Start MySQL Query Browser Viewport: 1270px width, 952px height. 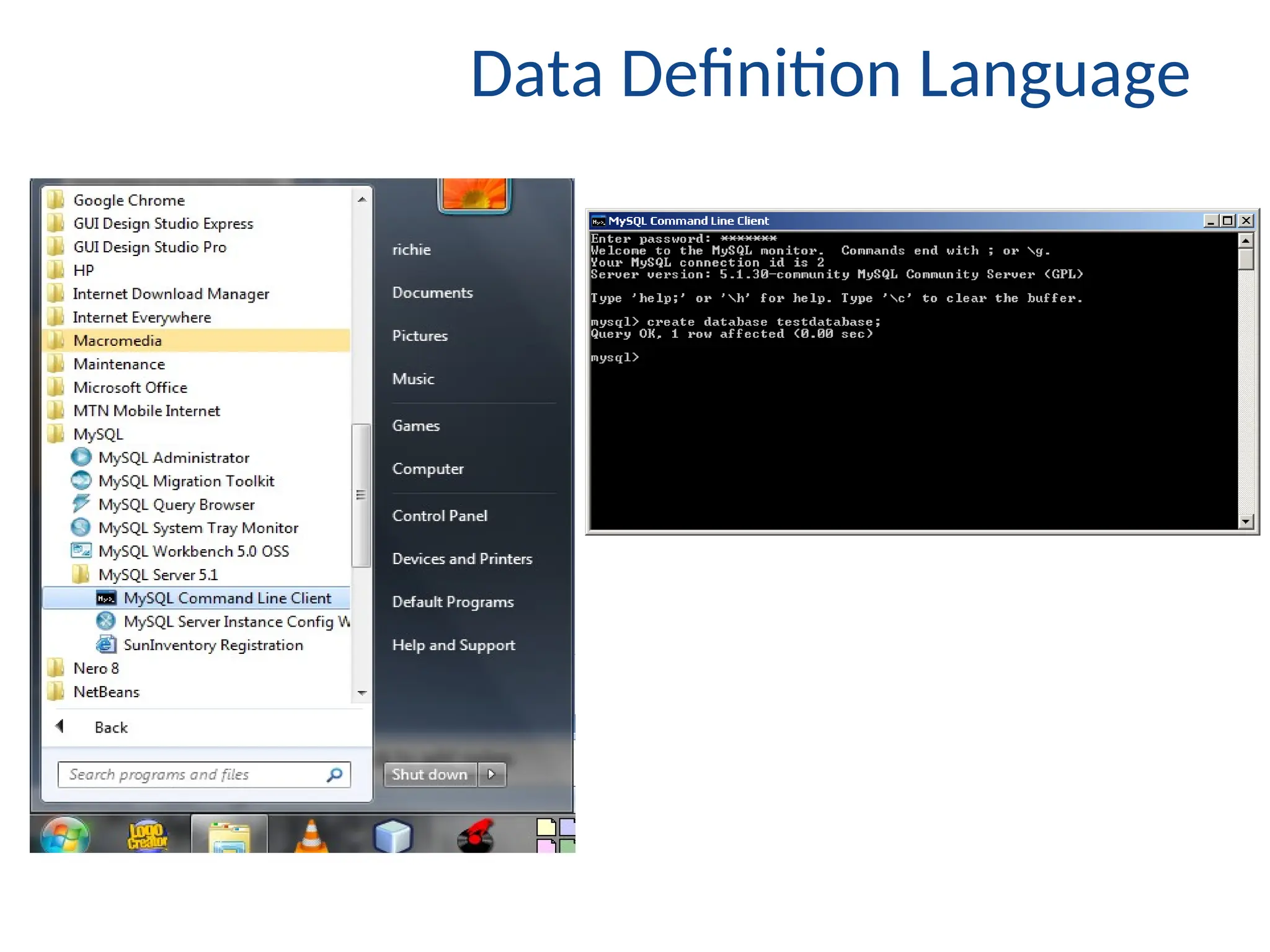(162, 505)
